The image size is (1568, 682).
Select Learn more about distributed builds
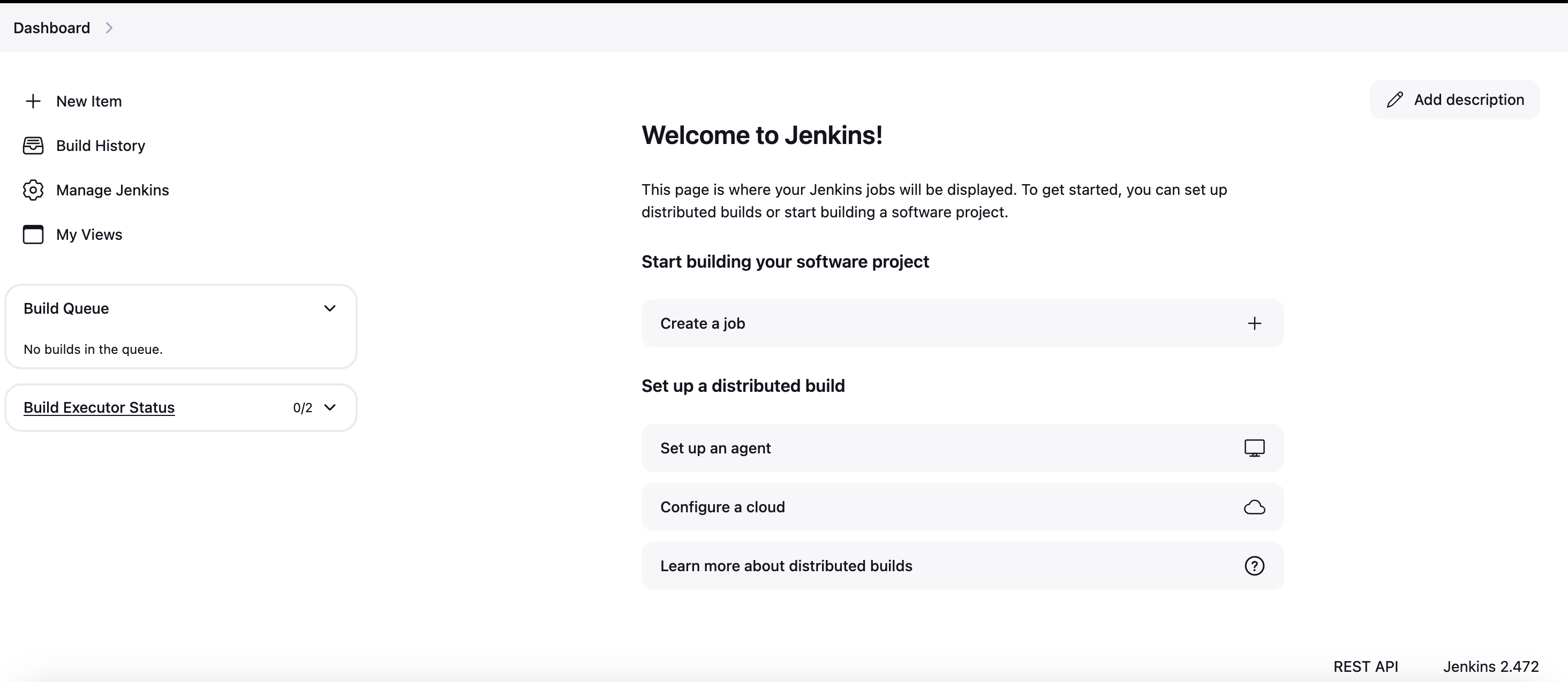point(786,566)
